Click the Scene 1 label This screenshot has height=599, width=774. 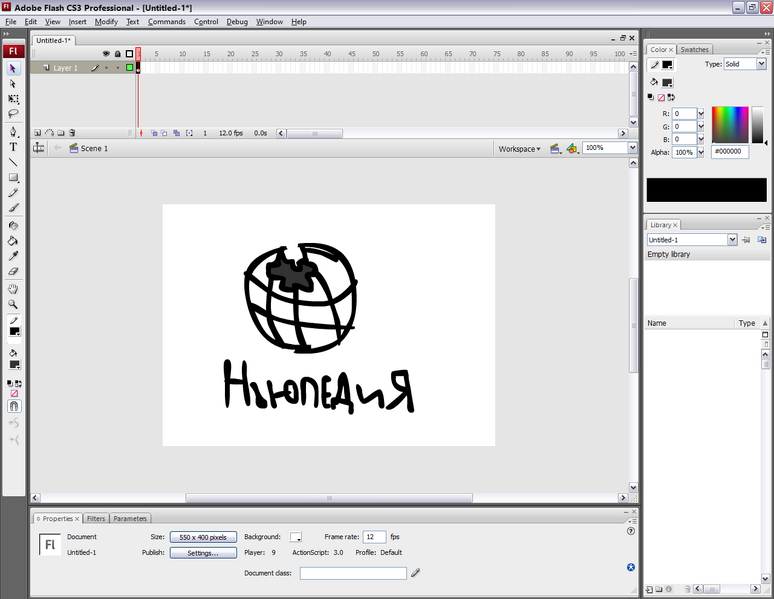coord(94,148)
